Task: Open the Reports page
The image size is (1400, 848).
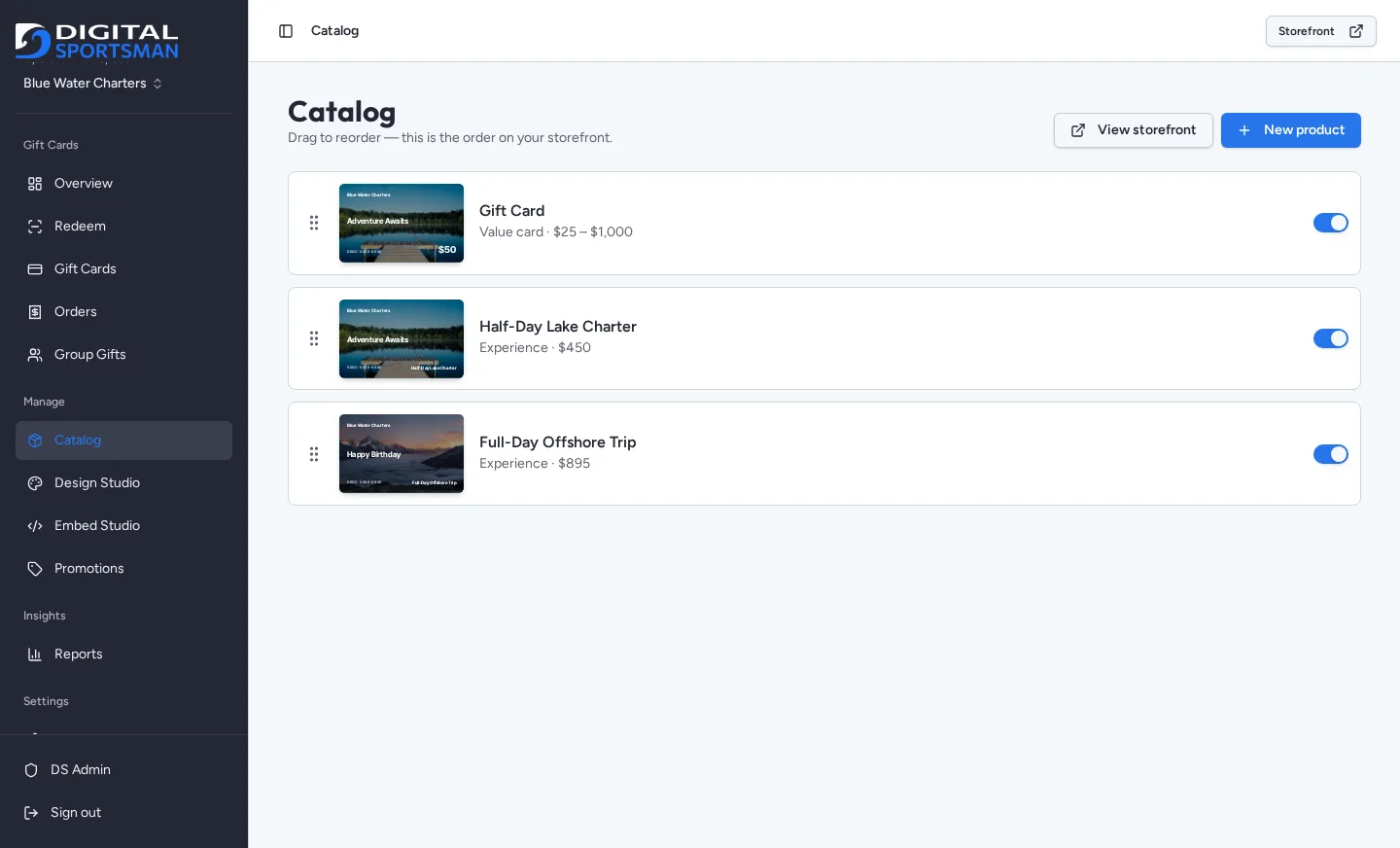Action: [123, 654]
